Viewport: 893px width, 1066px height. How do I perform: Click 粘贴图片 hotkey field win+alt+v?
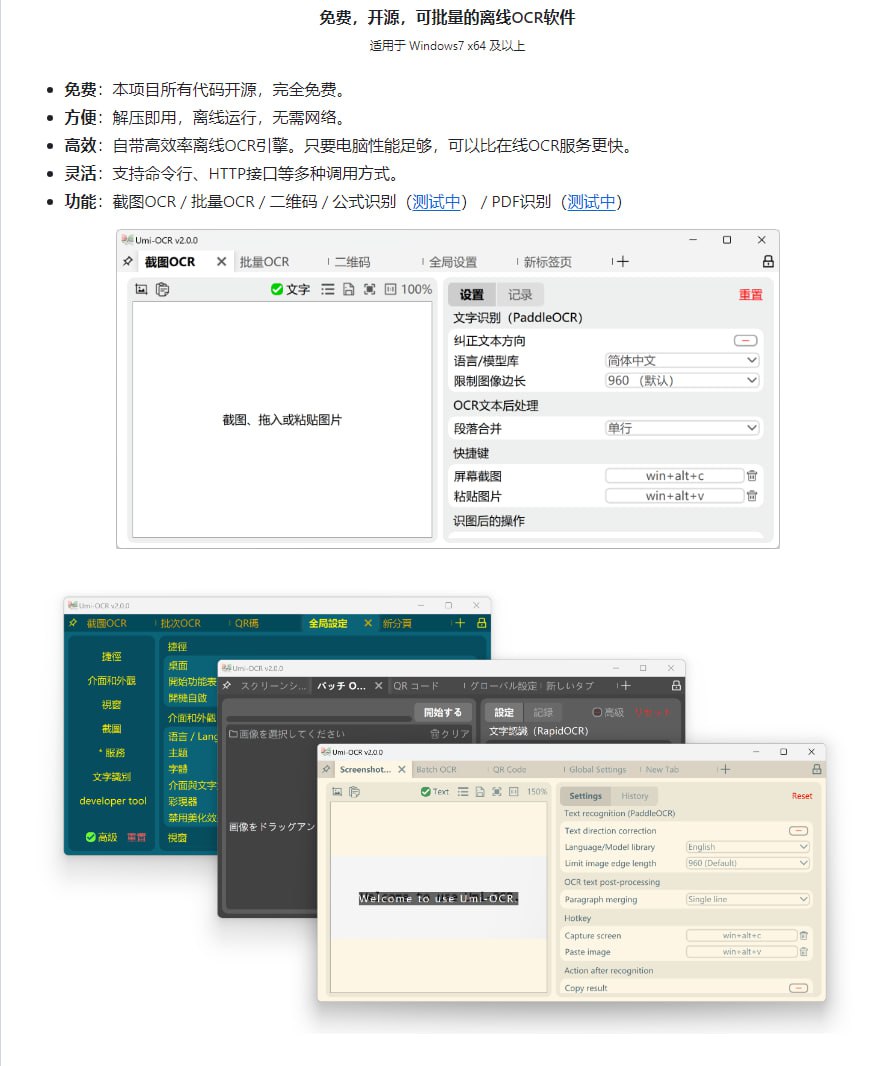click(x=675, y=496)
